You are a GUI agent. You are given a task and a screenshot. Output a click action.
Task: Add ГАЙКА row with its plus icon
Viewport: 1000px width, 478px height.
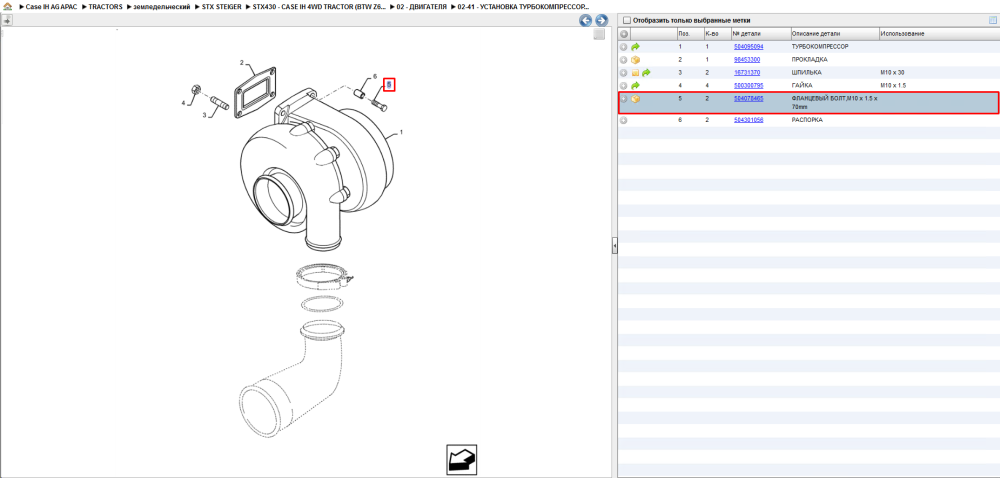tap(624, 85)
